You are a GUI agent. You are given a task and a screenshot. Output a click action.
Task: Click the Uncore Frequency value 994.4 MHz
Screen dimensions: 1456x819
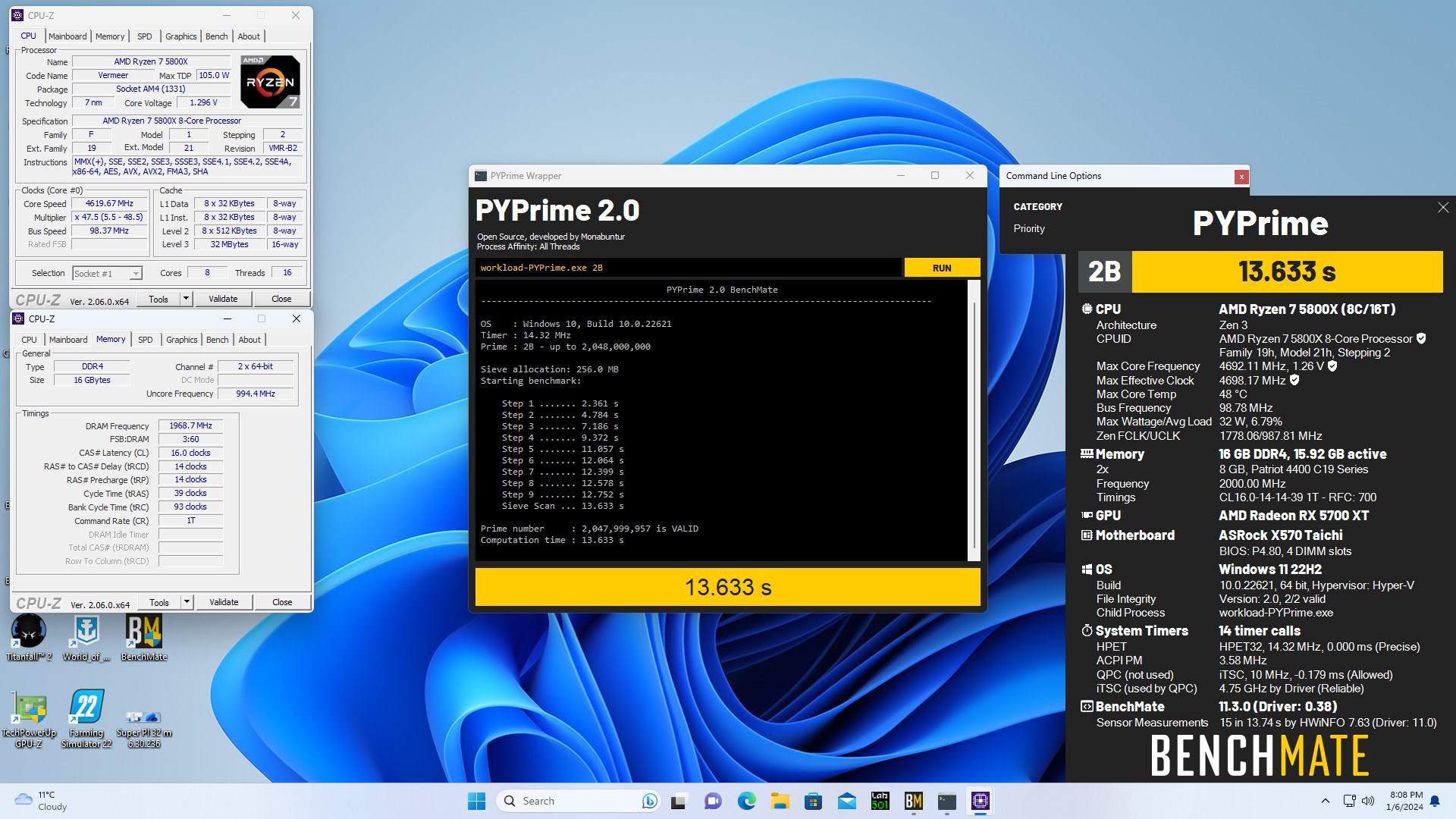(256, 394)
